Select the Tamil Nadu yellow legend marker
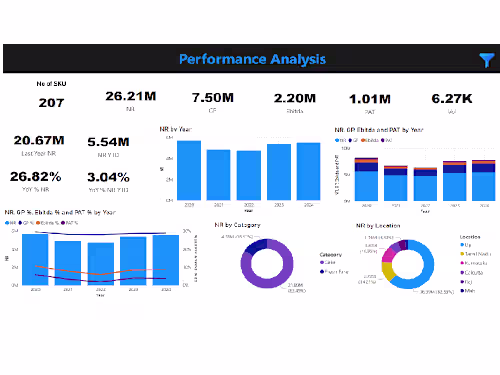 point(462,254)
